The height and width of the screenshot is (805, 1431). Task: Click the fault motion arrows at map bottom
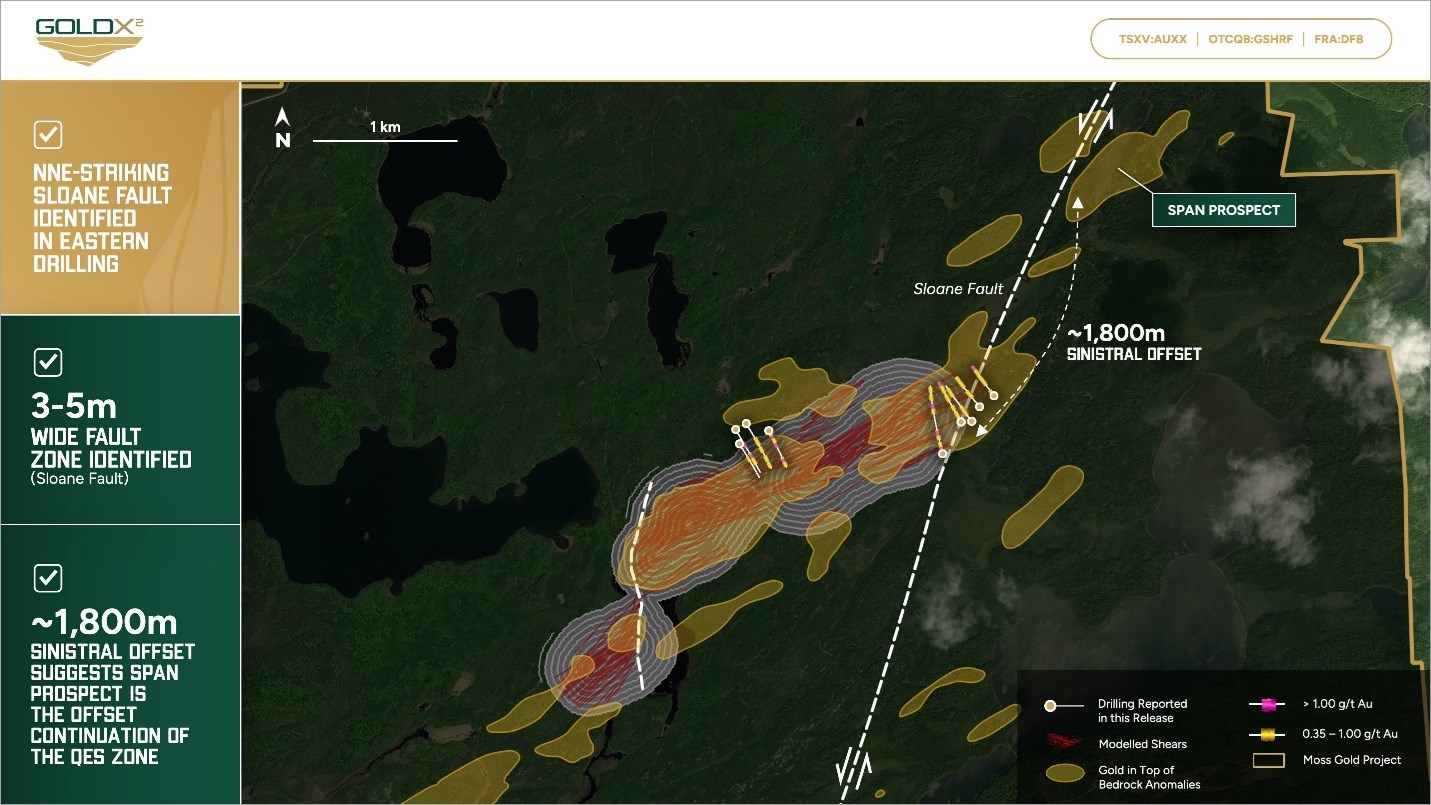coord(854,766)
